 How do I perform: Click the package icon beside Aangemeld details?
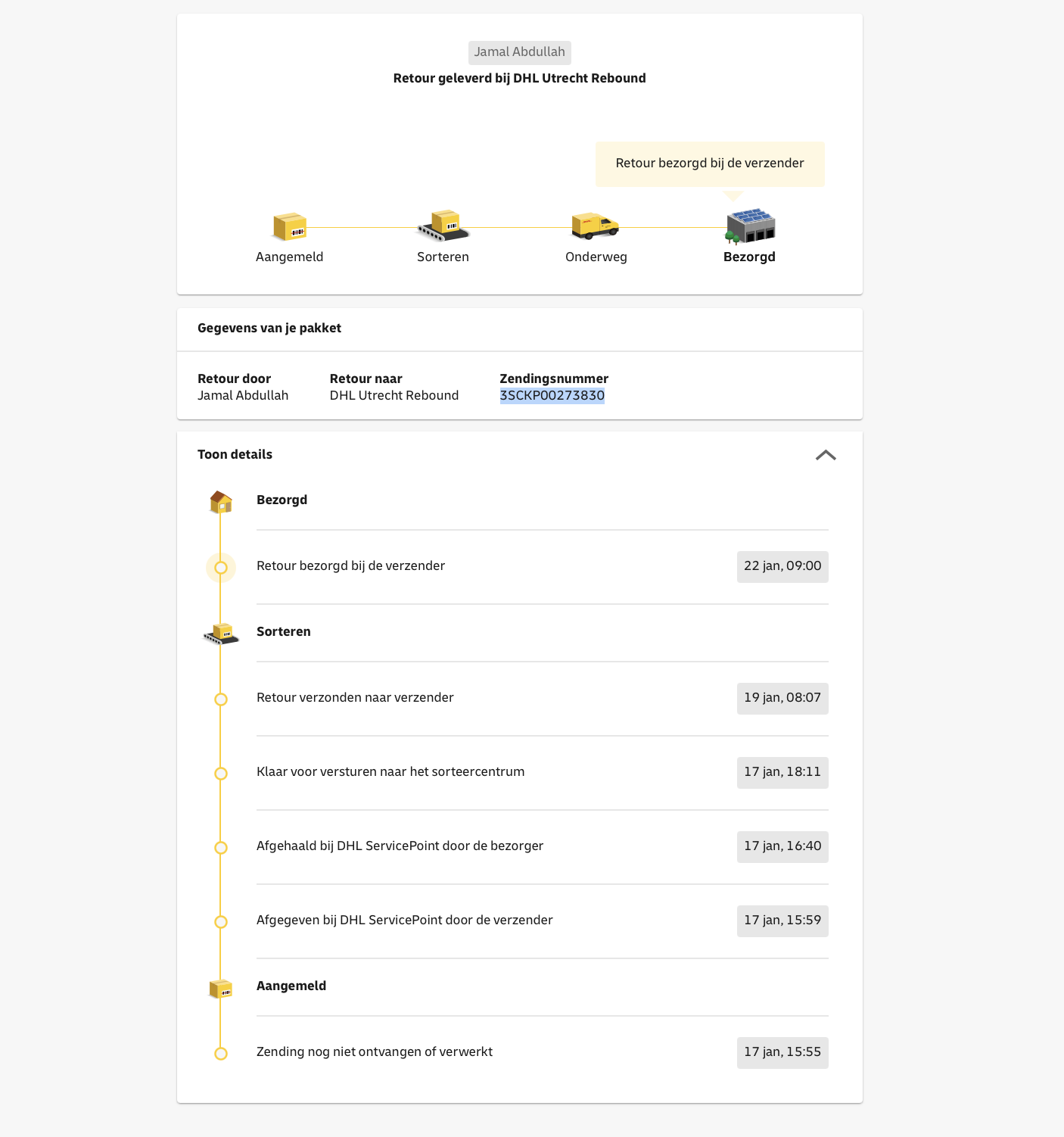220,989
